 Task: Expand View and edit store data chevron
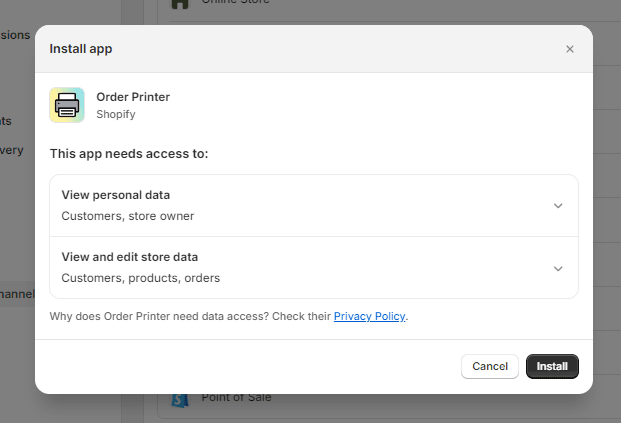point(558,268)
